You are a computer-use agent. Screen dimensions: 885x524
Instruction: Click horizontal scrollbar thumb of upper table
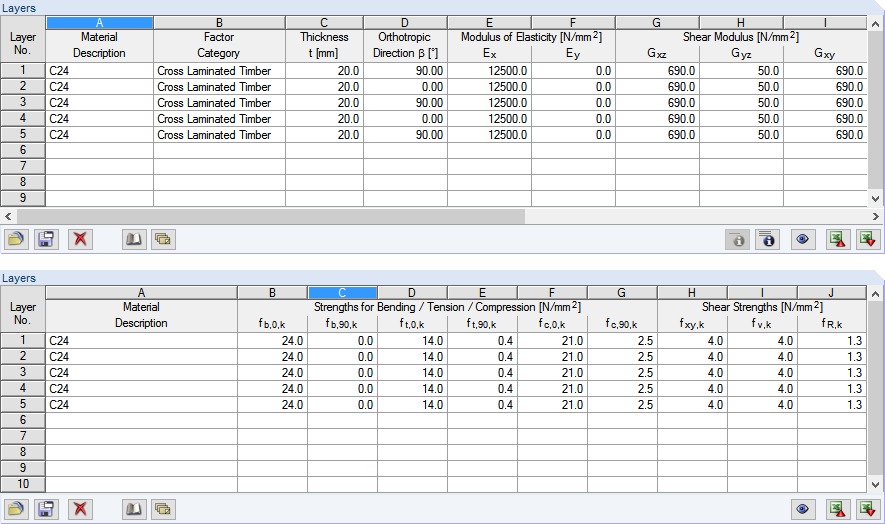[x=271, y=216]
